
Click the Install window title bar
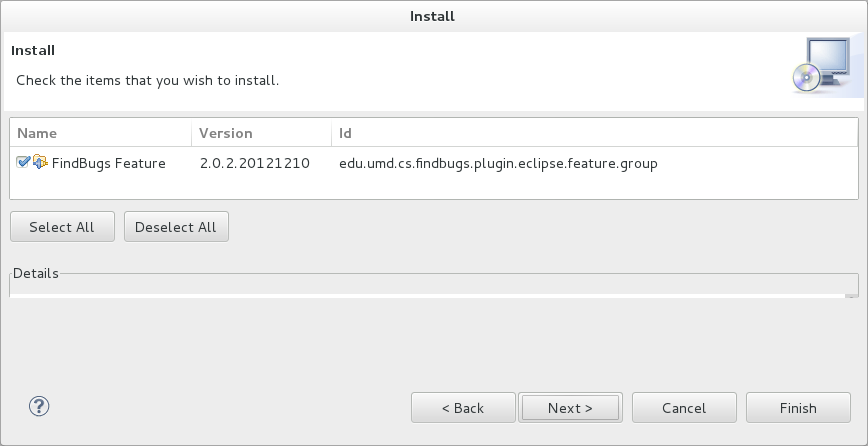[x=434, y=16]
